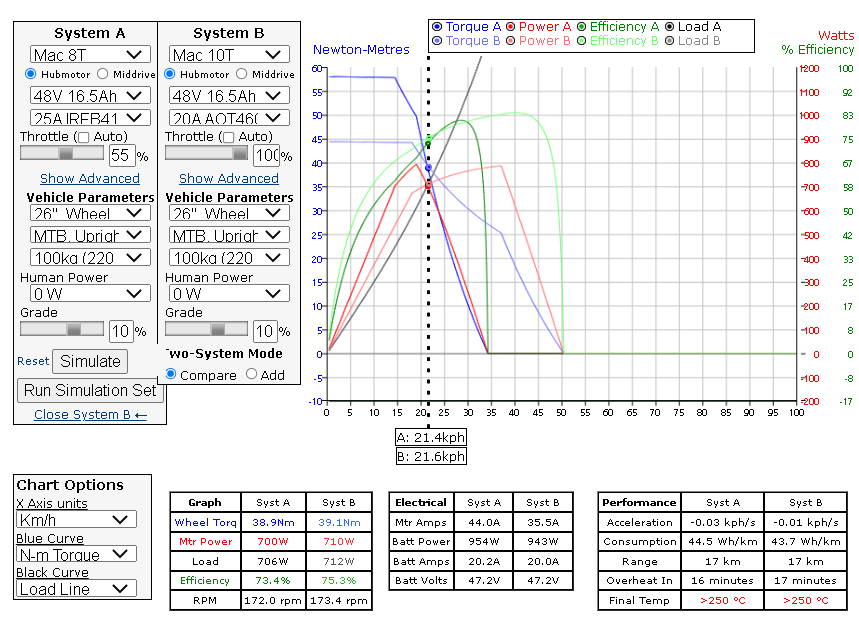Open X Axis units Km/h dropdown
859x620 pixels.
[76, 520]
